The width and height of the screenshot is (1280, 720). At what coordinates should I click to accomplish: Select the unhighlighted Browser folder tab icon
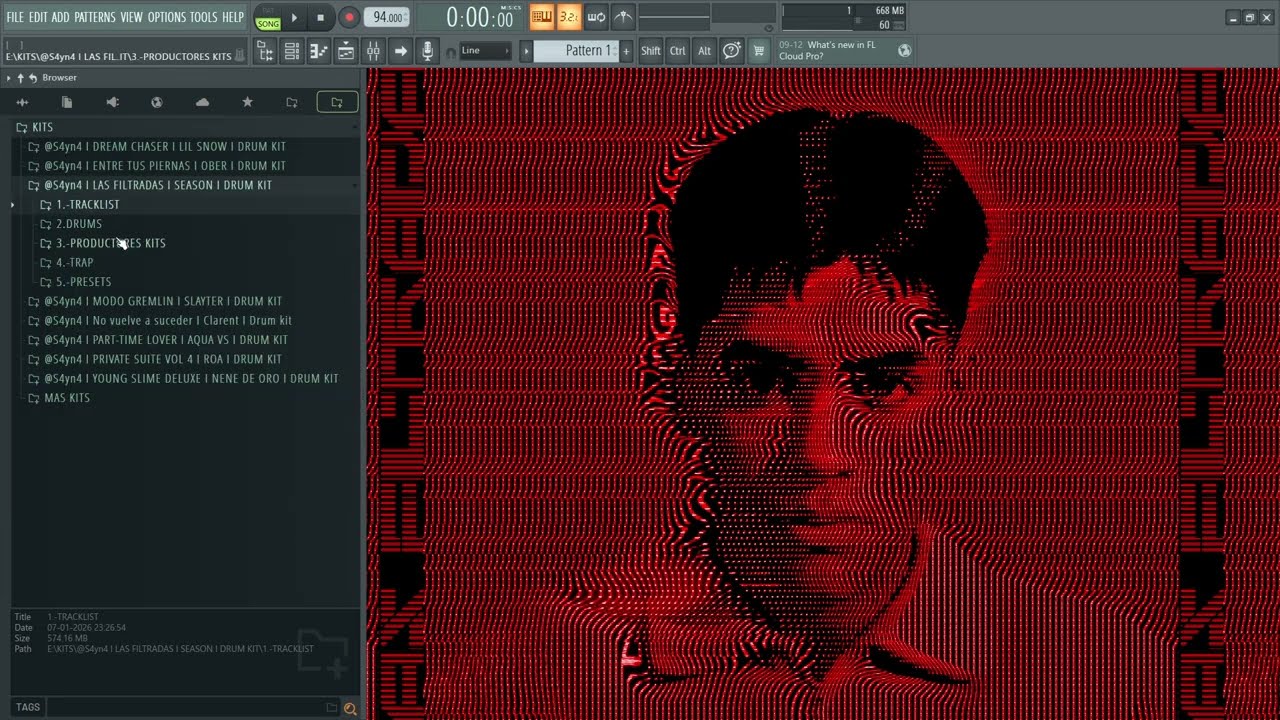(x=292, y=102)
